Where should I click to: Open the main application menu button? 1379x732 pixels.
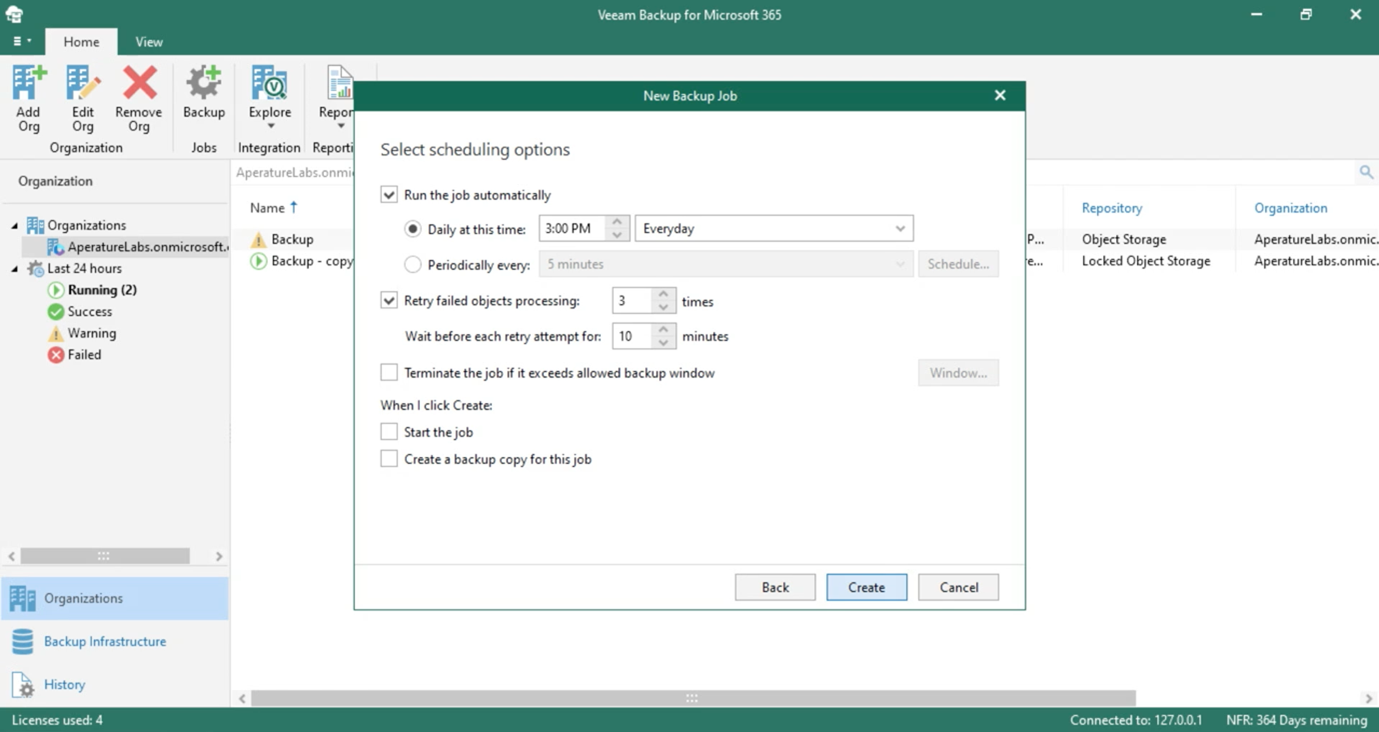tap(21, 42)
